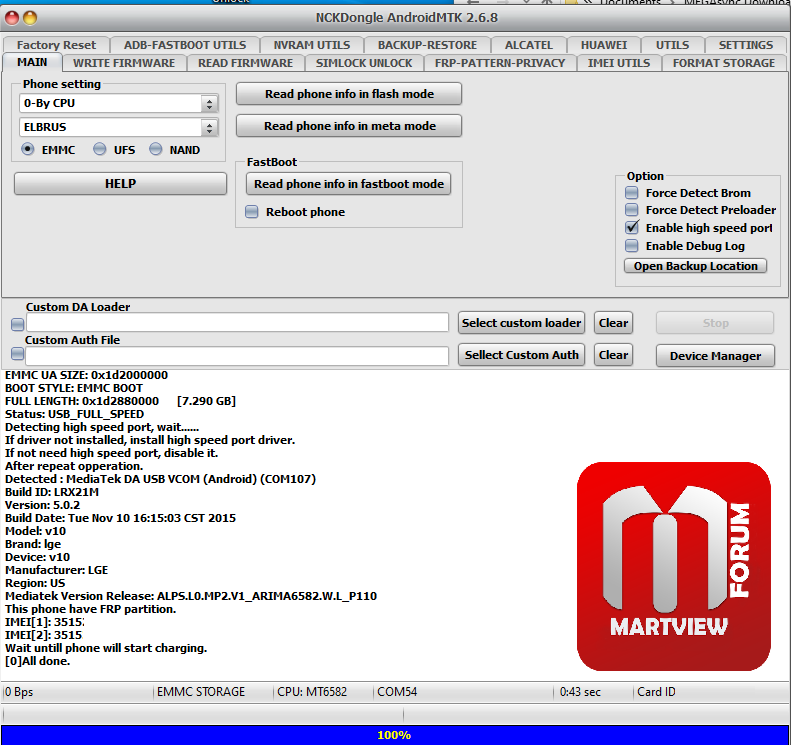Click the EMMC STORAGE status entry
The width and height of the screenshot is (793, 745).
[201, 691]
